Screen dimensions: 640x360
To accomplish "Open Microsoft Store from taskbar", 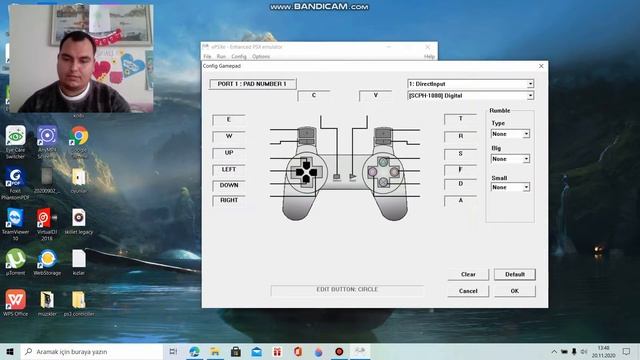I will (236, 351).
